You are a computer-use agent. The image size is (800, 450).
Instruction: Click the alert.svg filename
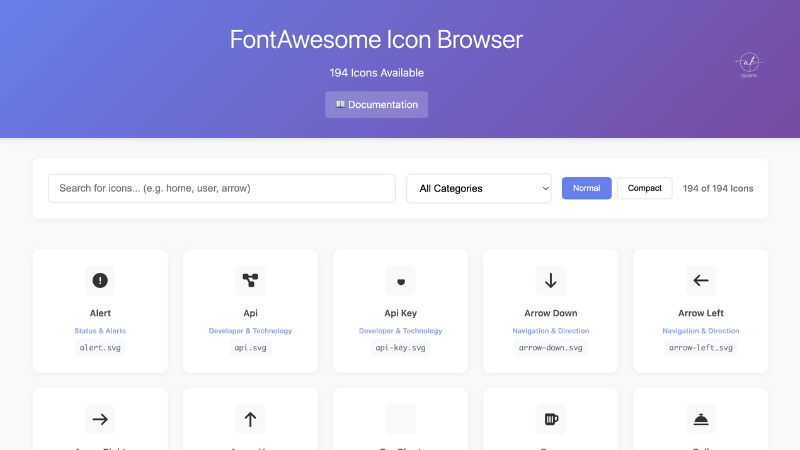point(100,347)
